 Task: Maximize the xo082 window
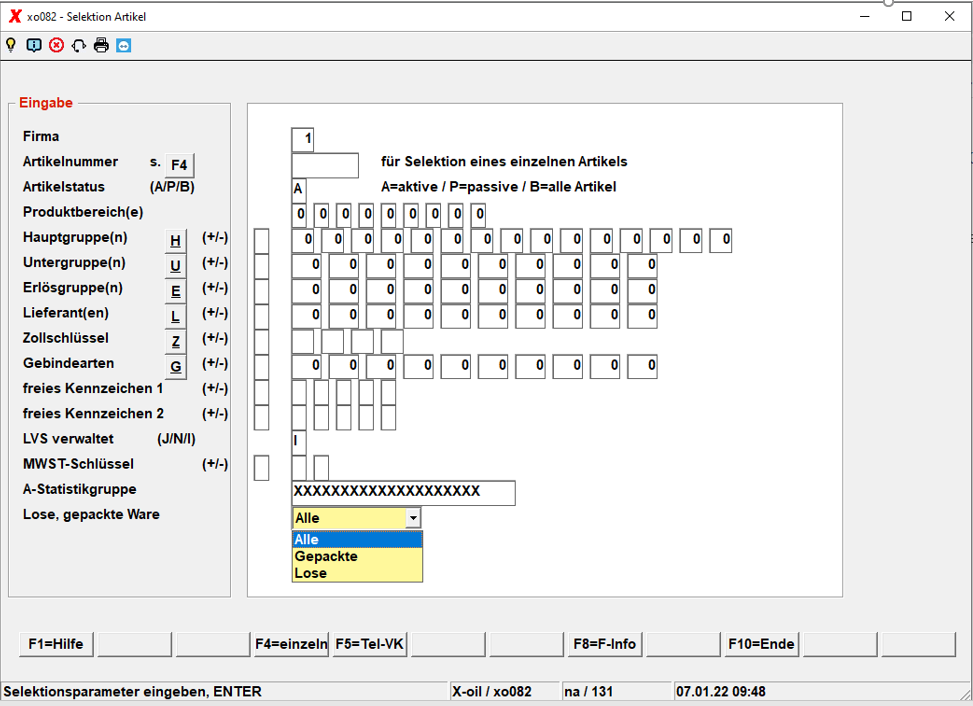pyautogui.click(x=907, y=16)
